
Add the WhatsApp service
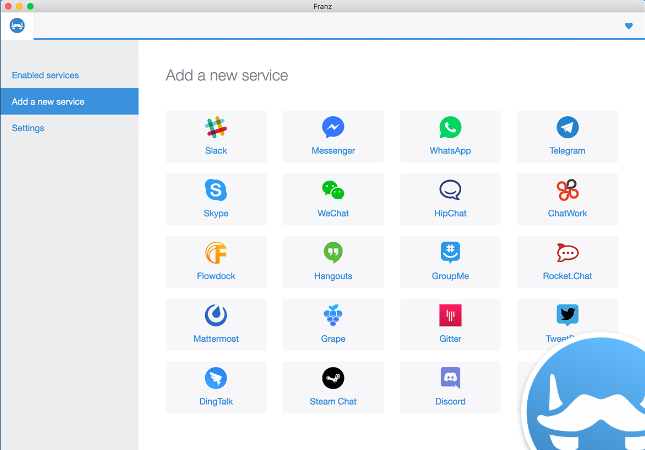pyautogui.click(x=450, y=136)
